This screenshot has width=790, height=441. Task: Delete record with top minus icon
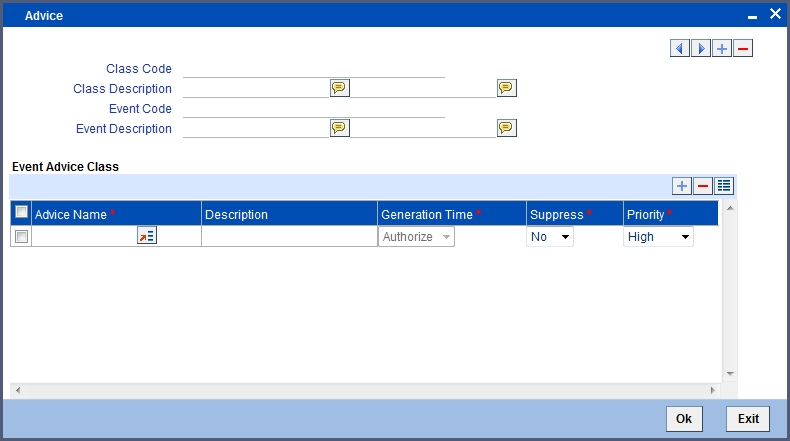click(x=743, y=48)
